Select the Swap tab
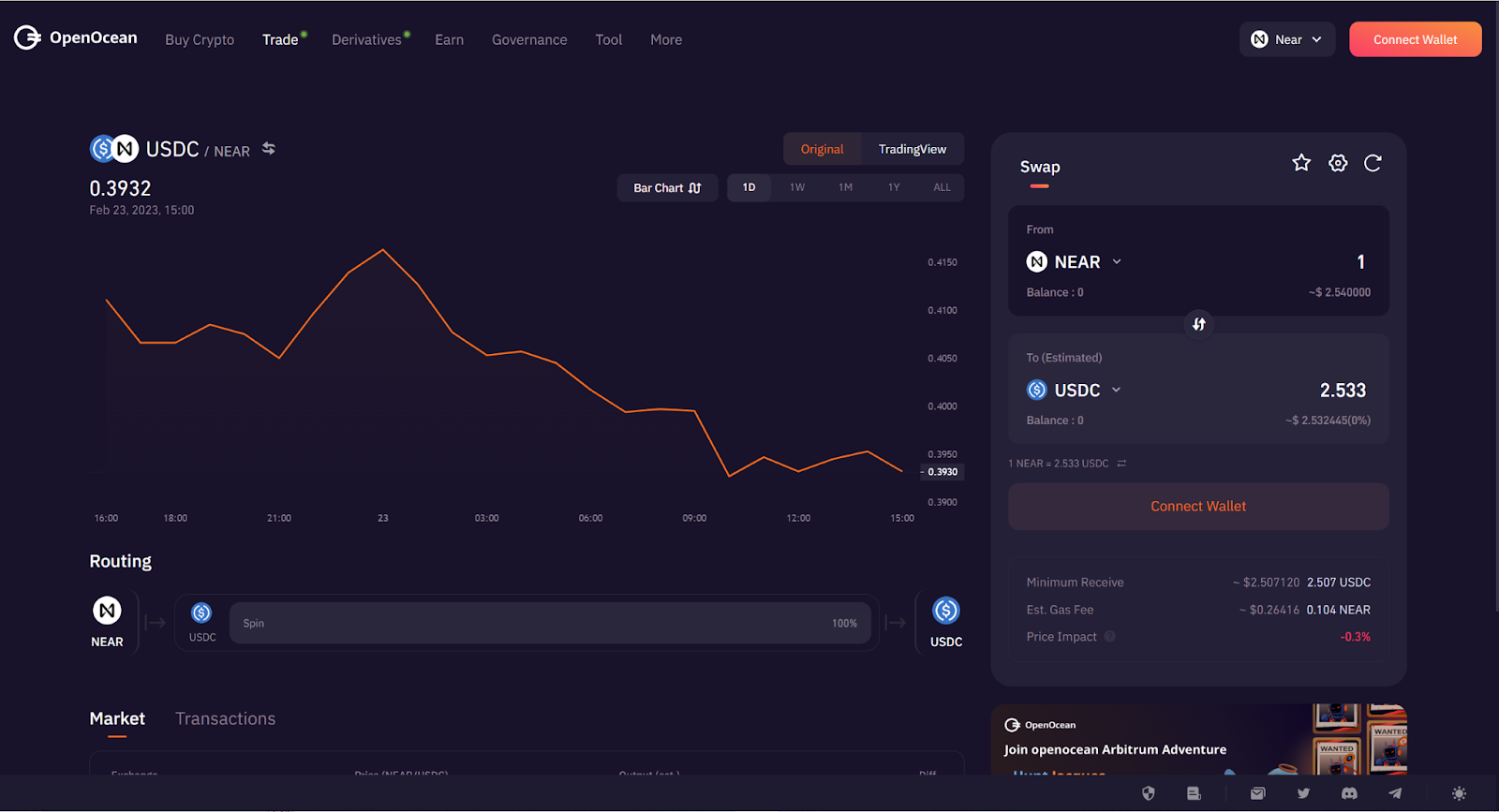 (1040, 167)
